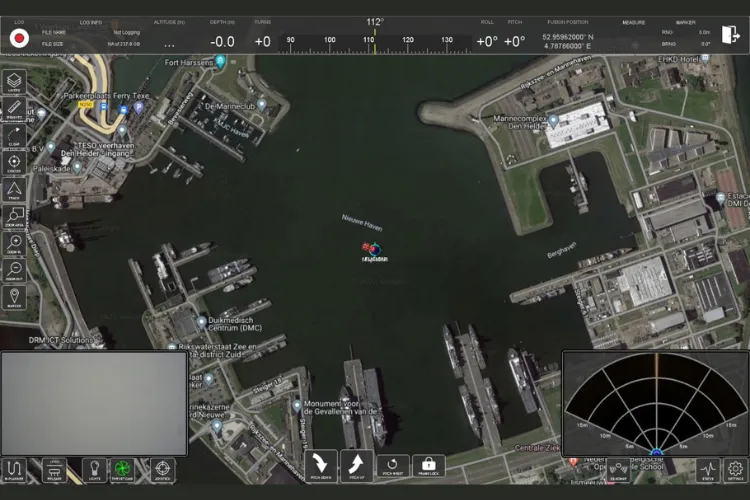Click the Paleiskade map pin
This screenshot has height=500, width=750.
[x=77, y=167]
